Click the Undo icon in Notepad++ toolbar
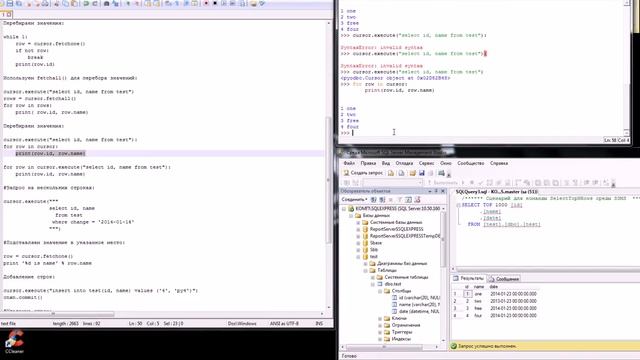This screenshot has width=640, height=360. (x=86, y=4)
